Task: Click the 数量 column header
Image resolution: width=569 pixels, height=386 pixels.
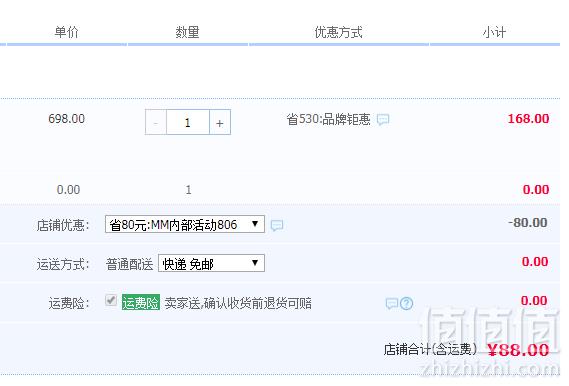Action: (x=187, y=32)
